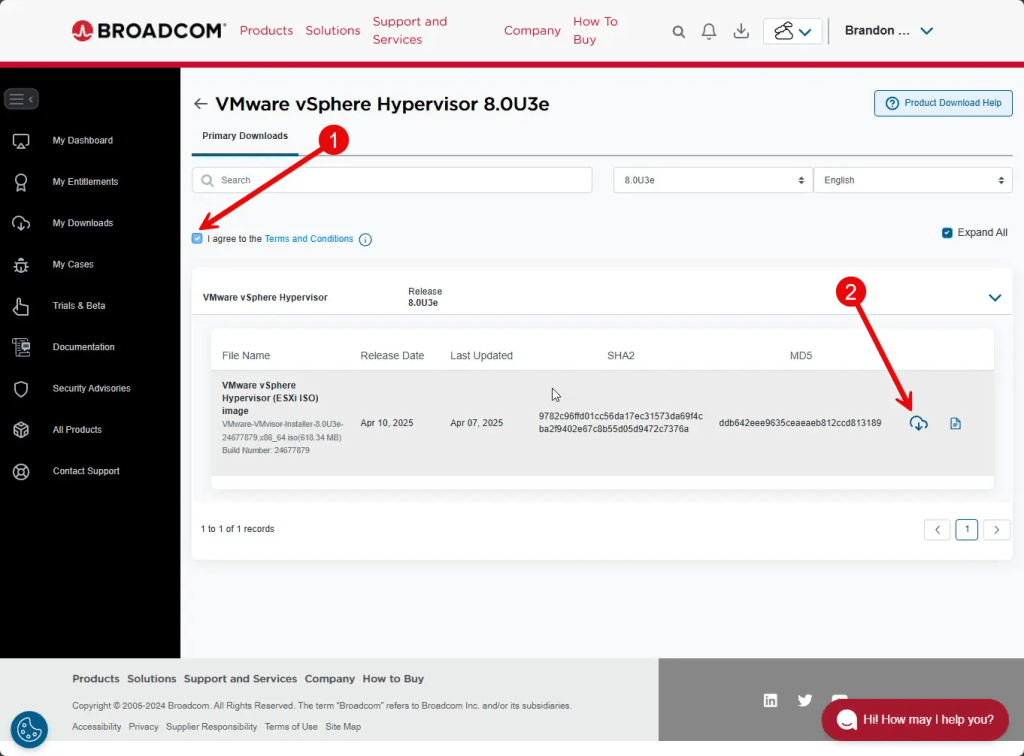This screenshot has width=1024, height=756.
Task: Uncheck the I agree to terms checkbox
Action: click(x=197, y=239)
